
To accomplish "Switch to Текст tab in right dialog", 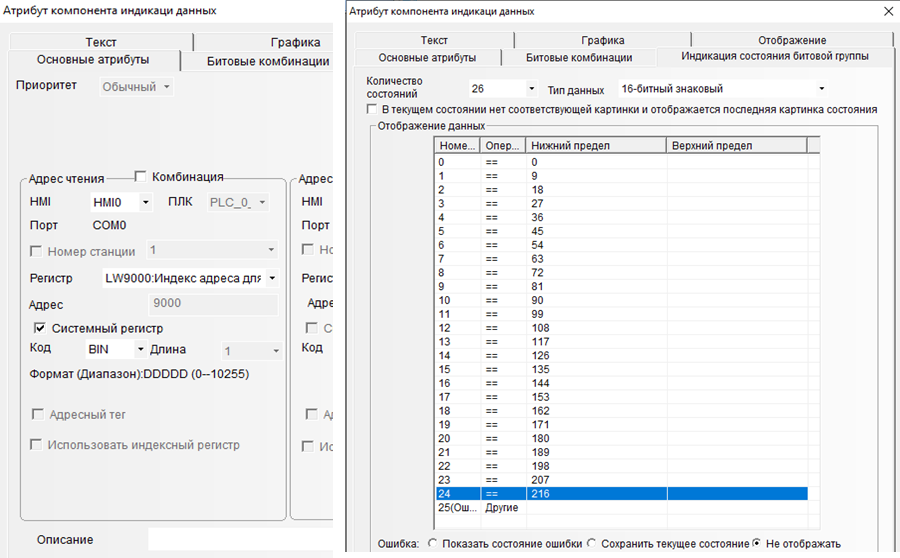I will click(x=434, y=40).
